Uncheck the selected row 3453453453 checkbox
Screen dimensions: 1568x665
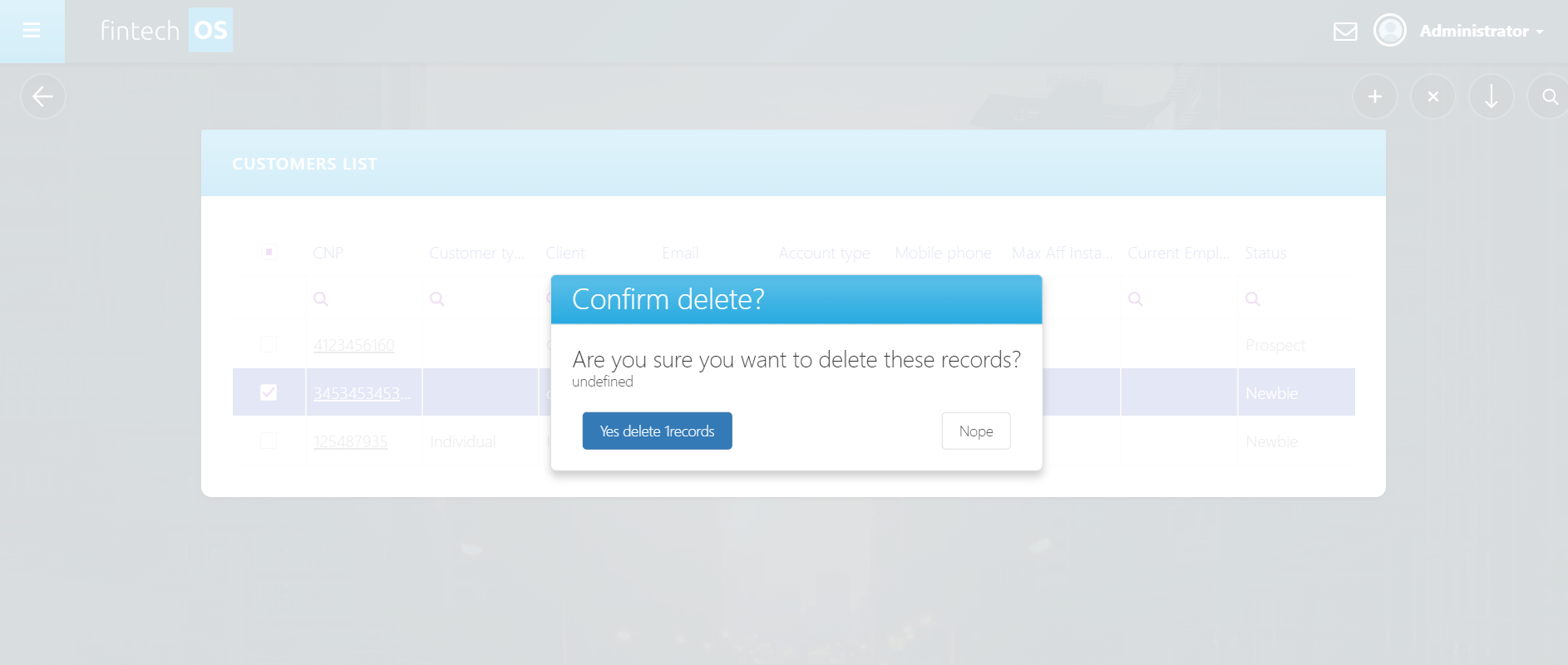[268, 391]
